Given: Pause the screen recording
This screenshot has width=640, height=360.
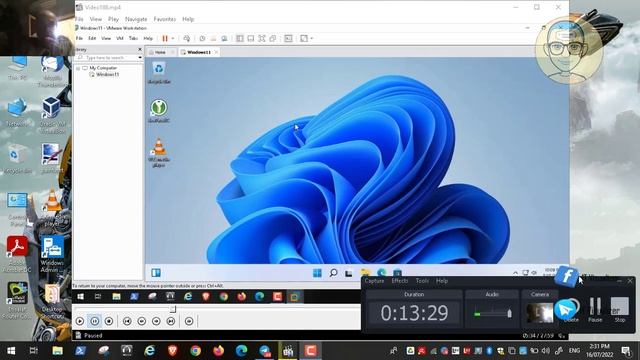Looking at the screenshot, I should tap(595, 309).
